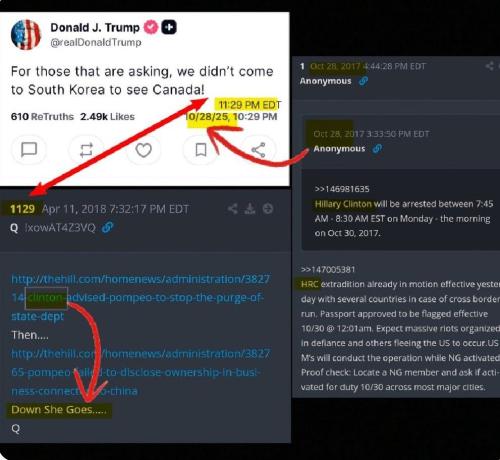
Task: Click the ReTruth repost icon
Action: pyautogui.click(x=86, y=150)
